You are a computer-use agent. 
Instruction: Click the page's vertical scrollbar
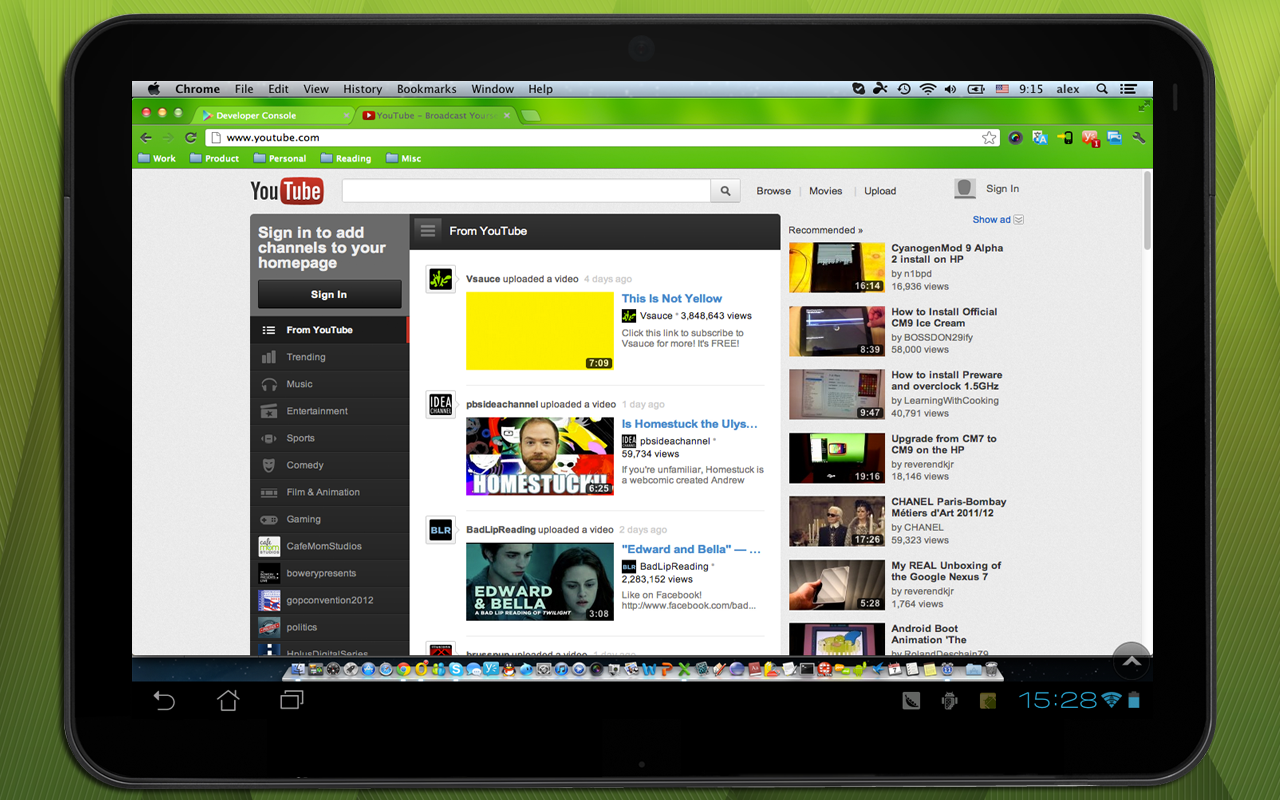[x=1147, y=210]
